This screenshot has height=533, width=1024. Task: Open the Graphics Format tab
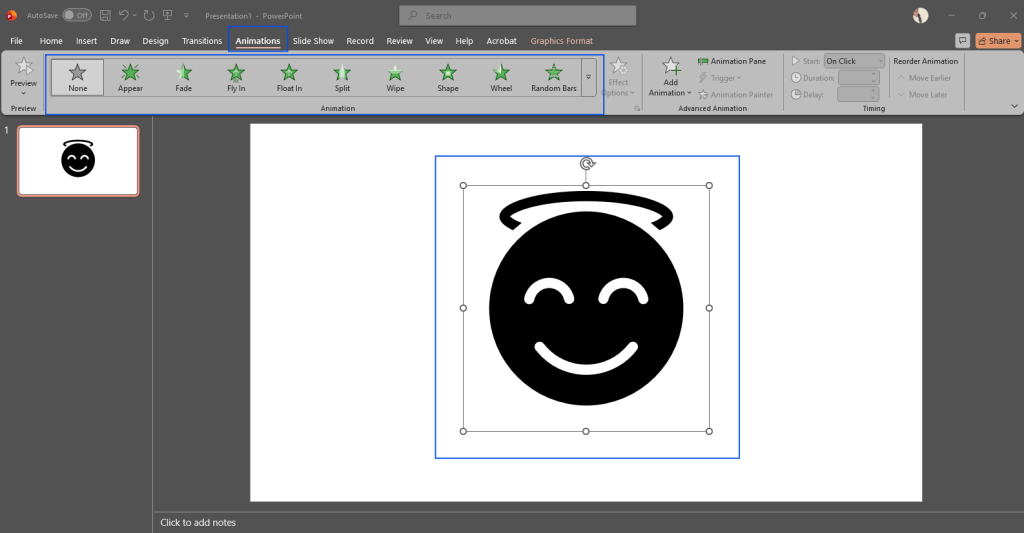tap(561, 41)
